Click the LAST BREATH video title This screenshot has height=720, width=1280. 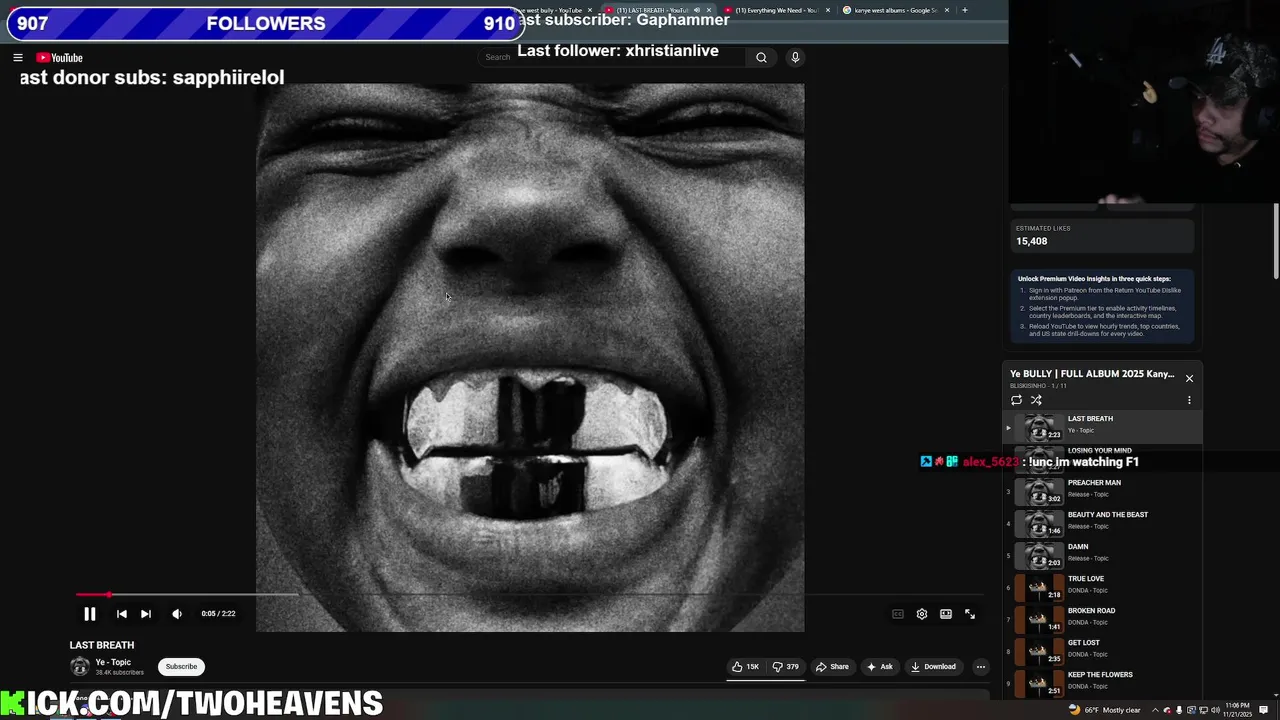click(102, 645)
